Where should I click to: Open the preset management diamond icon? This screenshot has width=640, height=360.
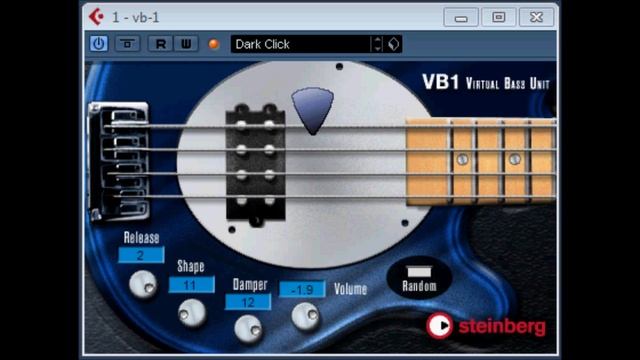pos(393,44)
